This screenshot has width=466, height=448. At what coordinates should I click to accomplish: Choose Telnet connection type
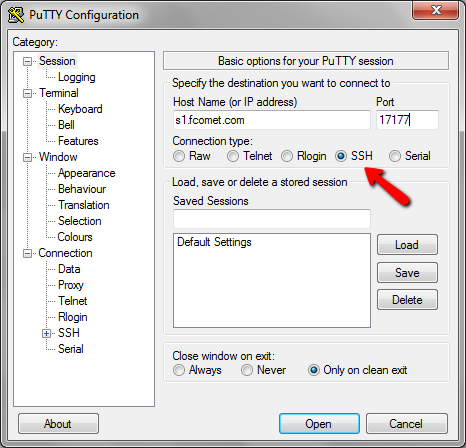tap(233, 156)
